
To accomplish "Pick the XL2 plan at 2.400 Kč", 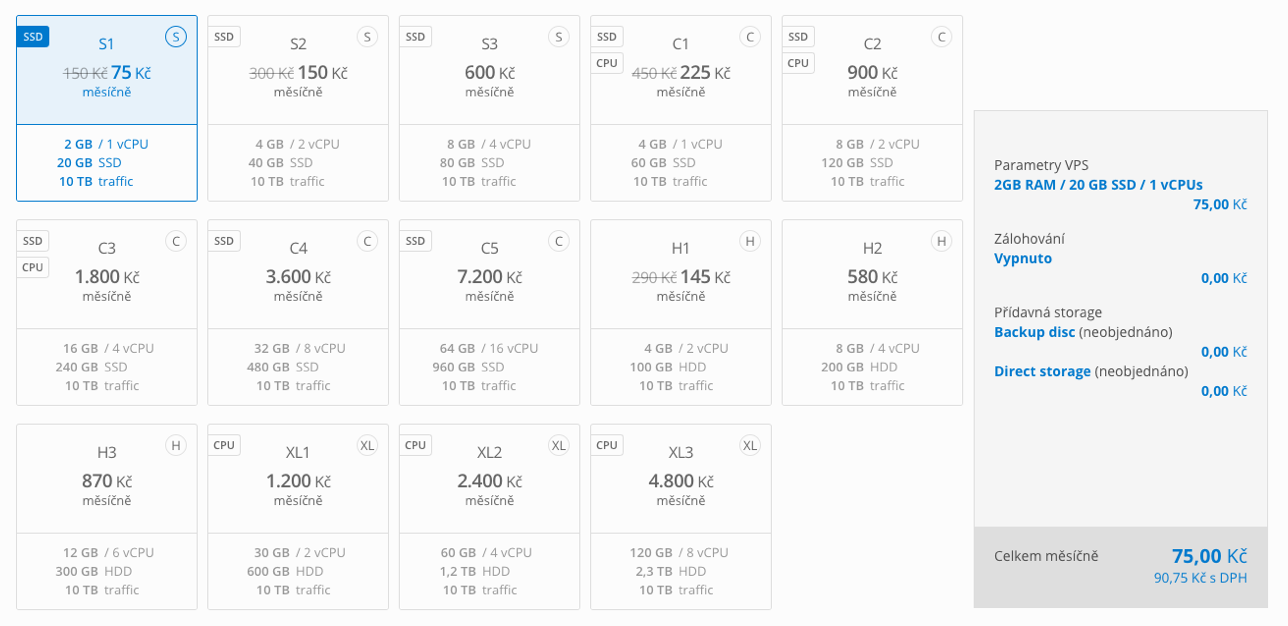I will point(489,516).
